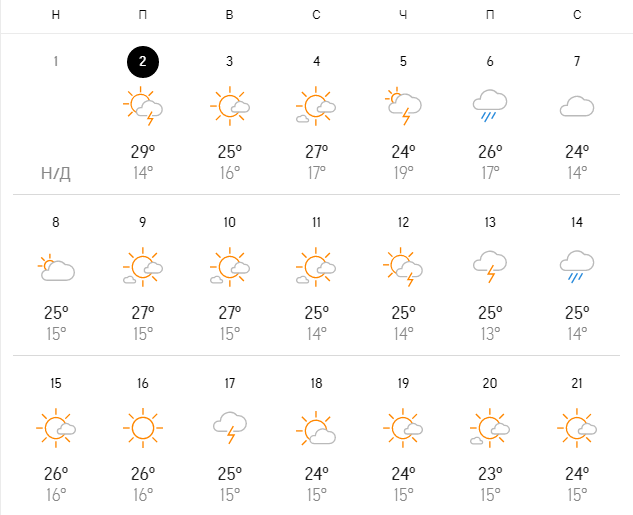Screen dimensions: 633x515
Task: Select date 1 marked Н/Д
Action: [56, 61]
